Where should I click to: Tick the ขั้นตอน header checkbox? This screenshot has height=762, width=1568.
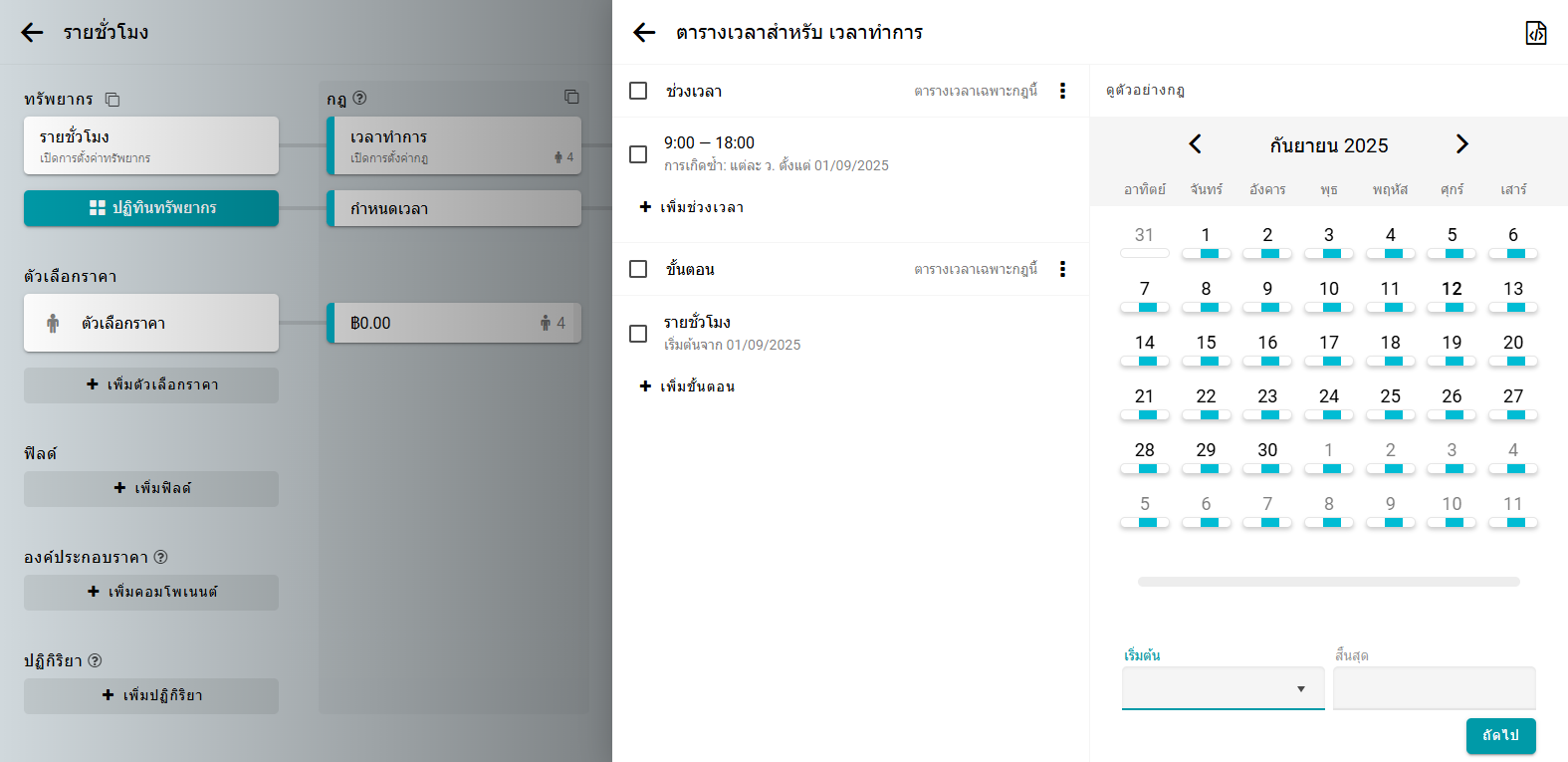pyautogui.click(x=638, y=269)
